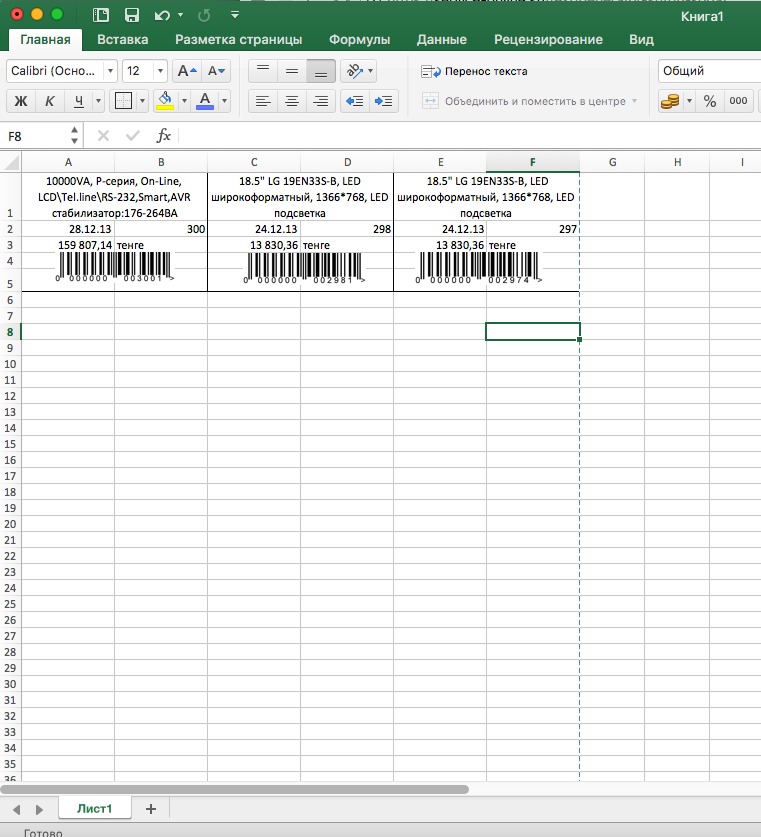Open the Calibri font name dropdown
Screen dimensions: 761x837
[x=61, y=71]
